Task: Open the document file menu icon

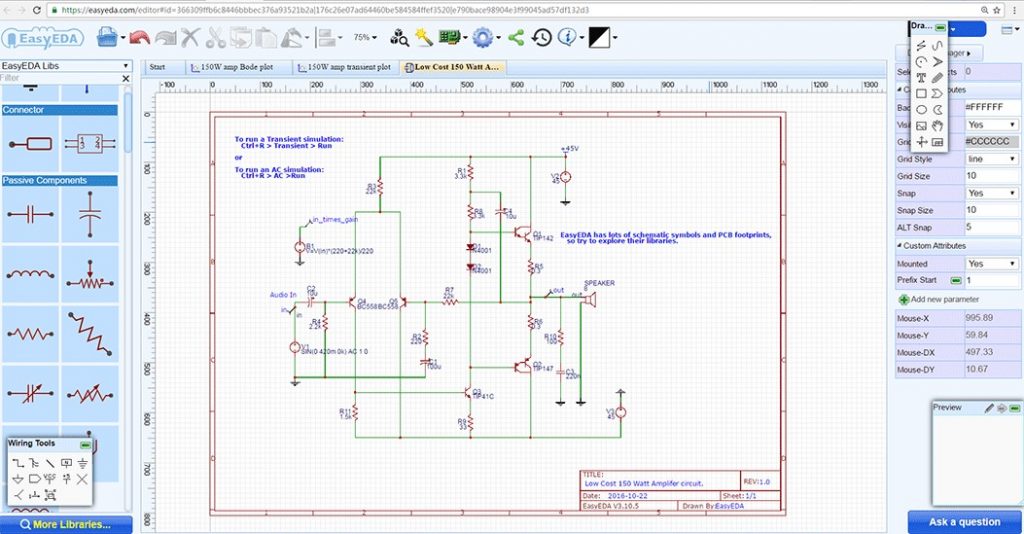Action: (107, 37)
